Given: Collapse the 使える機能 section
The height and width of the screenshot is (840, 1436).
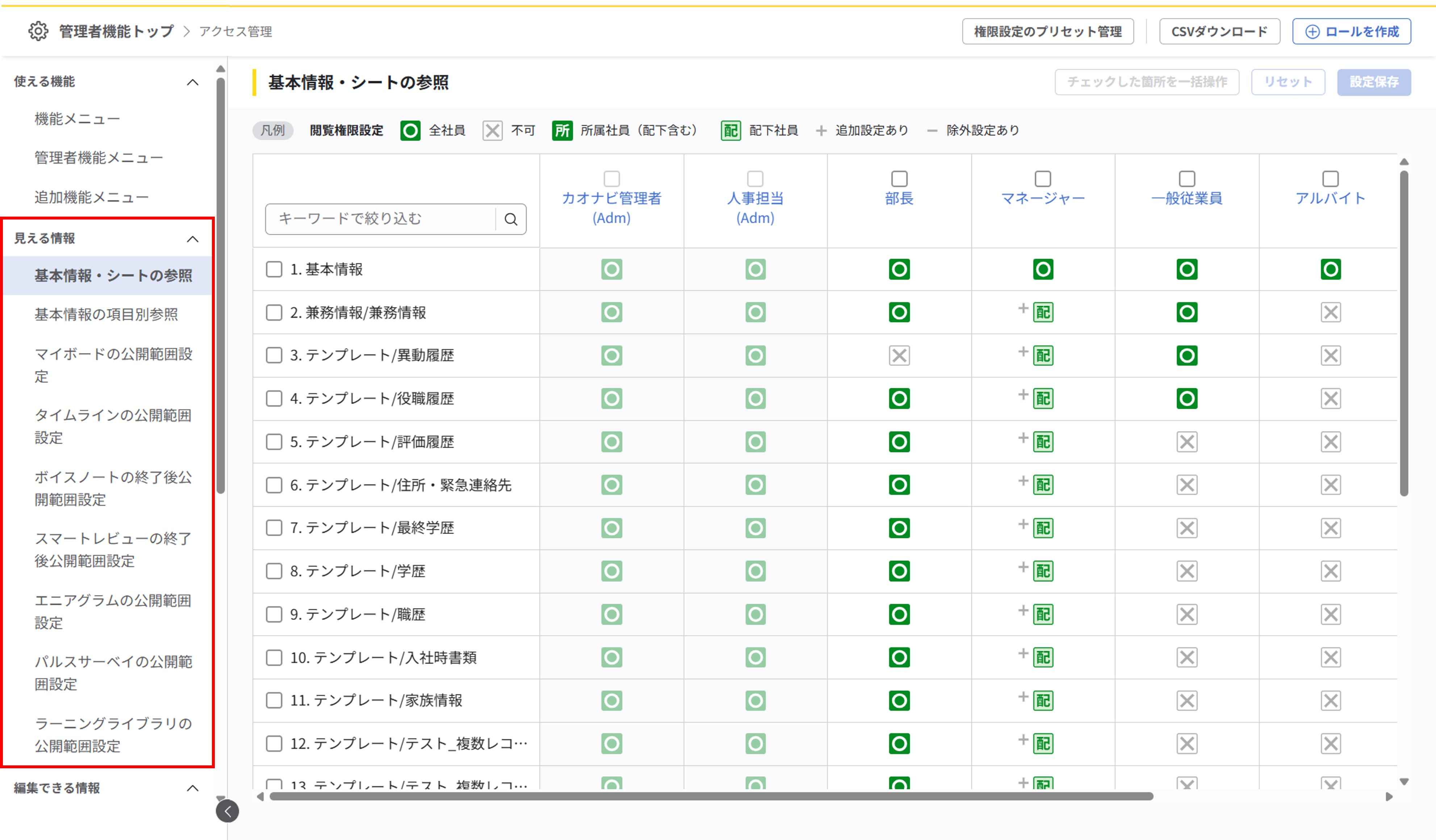Looking at the screenshot, I should [193, 82].
